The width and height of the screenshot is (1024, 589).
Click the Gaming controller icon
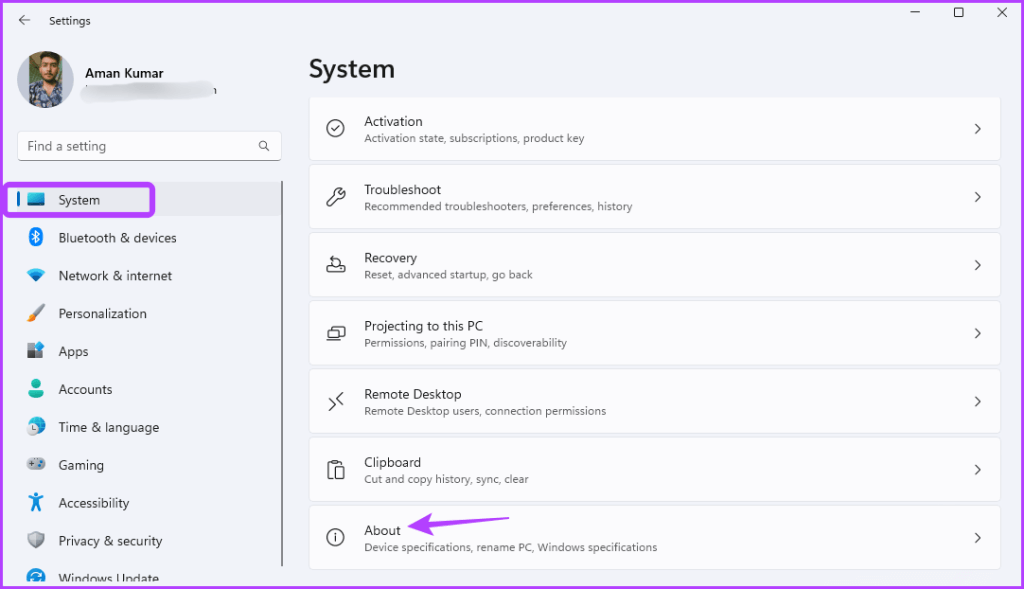36,464
